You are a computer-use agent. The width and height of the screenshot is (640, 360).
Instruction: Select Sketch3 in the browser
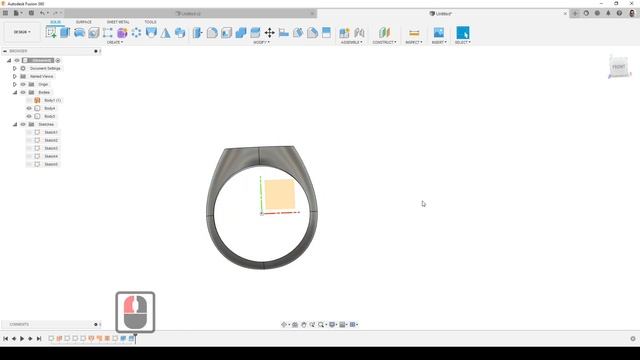51,148
